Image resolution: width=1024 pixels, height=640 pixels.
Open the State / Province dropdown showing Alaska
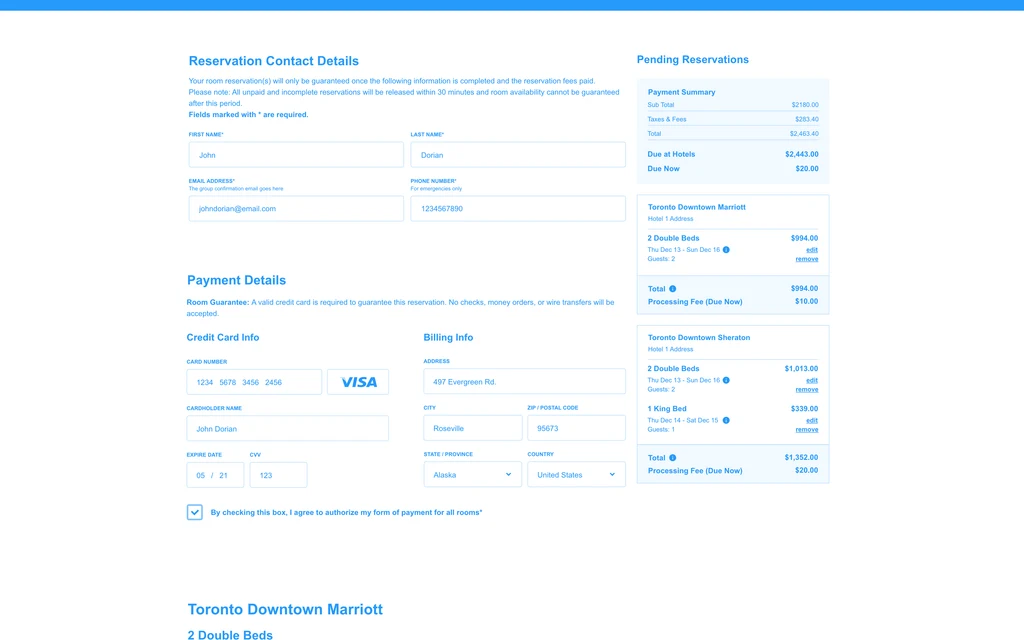tap(472, 475)
